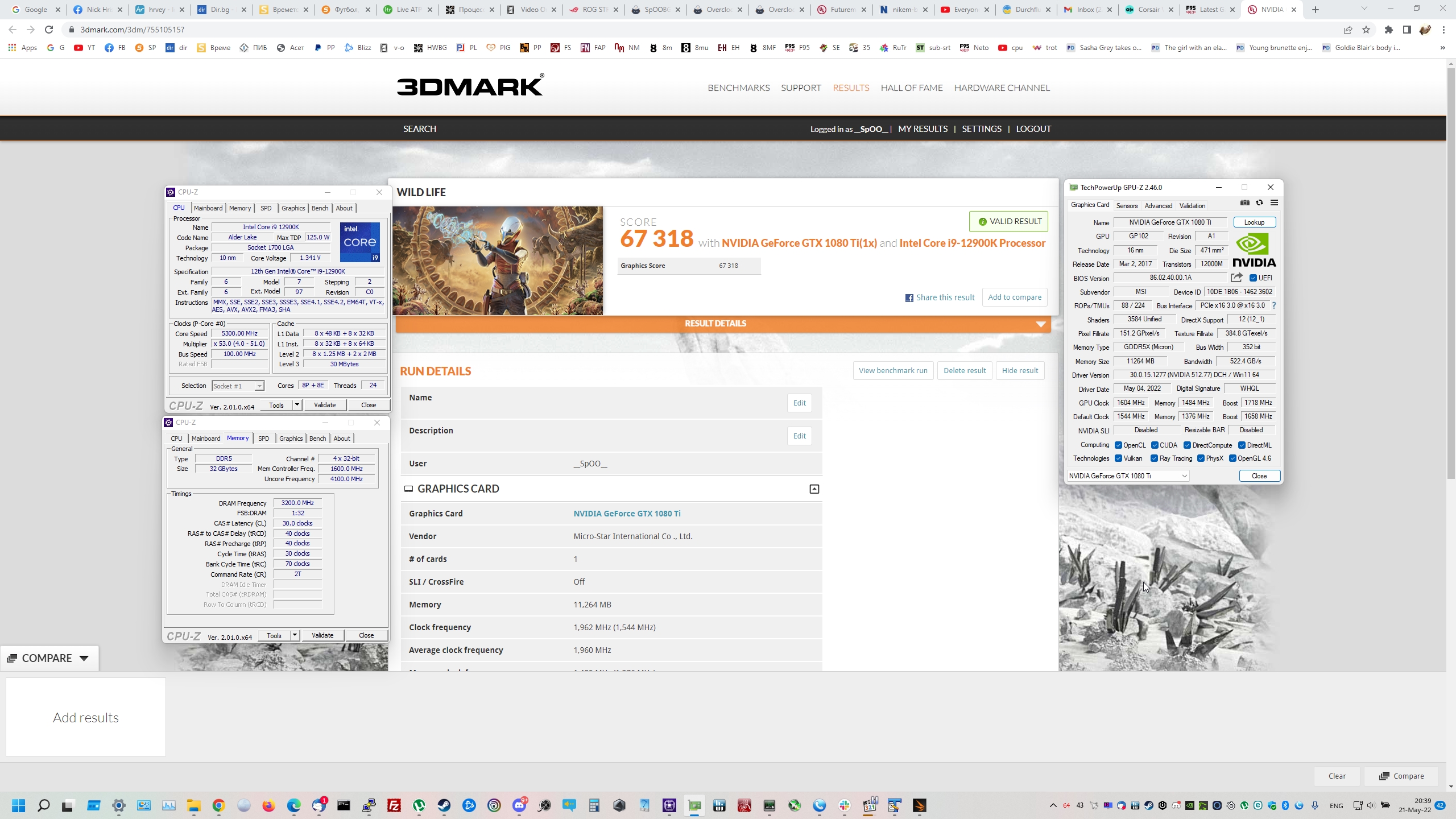Screen dimensions: 1456x819
Task: Open Chrome from the taskbar
Action: tap(219, 805)
